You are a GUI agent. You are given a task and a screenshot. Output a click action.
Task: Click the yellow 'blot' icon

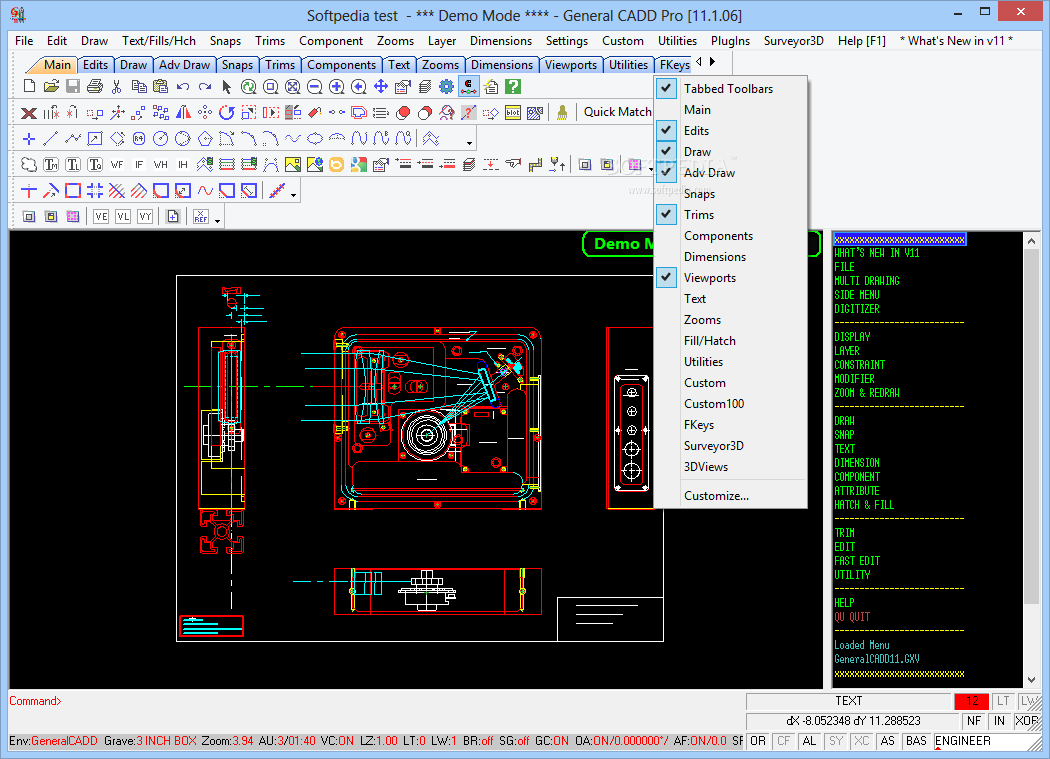point(513,113)
